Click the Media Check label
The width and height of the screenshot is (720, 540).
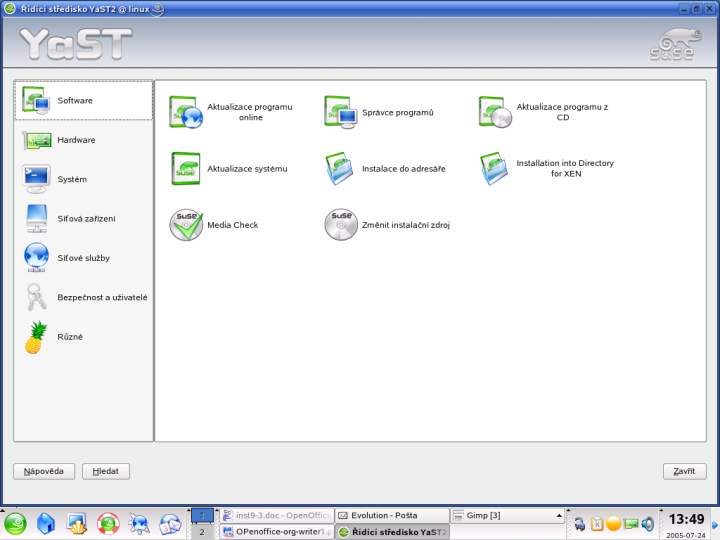(232, 225)
